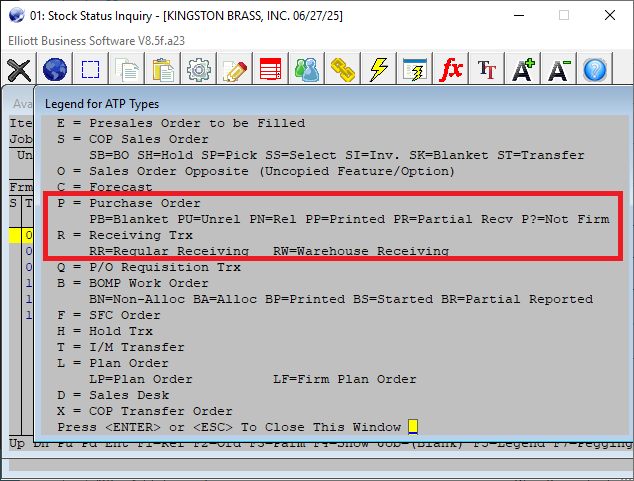Click the yellow lightning bolt icon

pyautogui.click(x=379, y=70)
